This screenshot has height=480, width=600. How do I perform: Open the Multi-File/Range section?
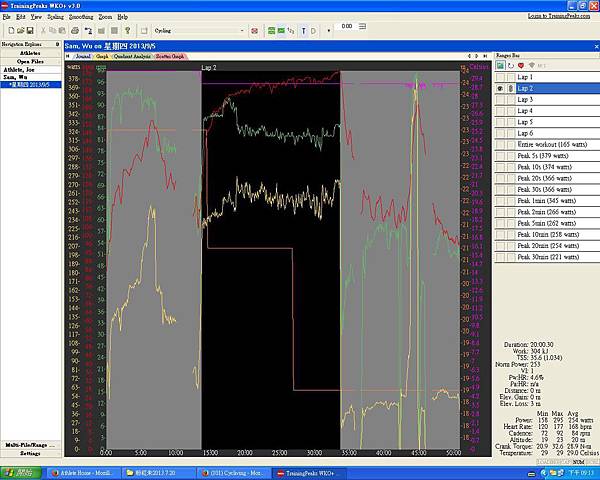[x=30, y=445]
